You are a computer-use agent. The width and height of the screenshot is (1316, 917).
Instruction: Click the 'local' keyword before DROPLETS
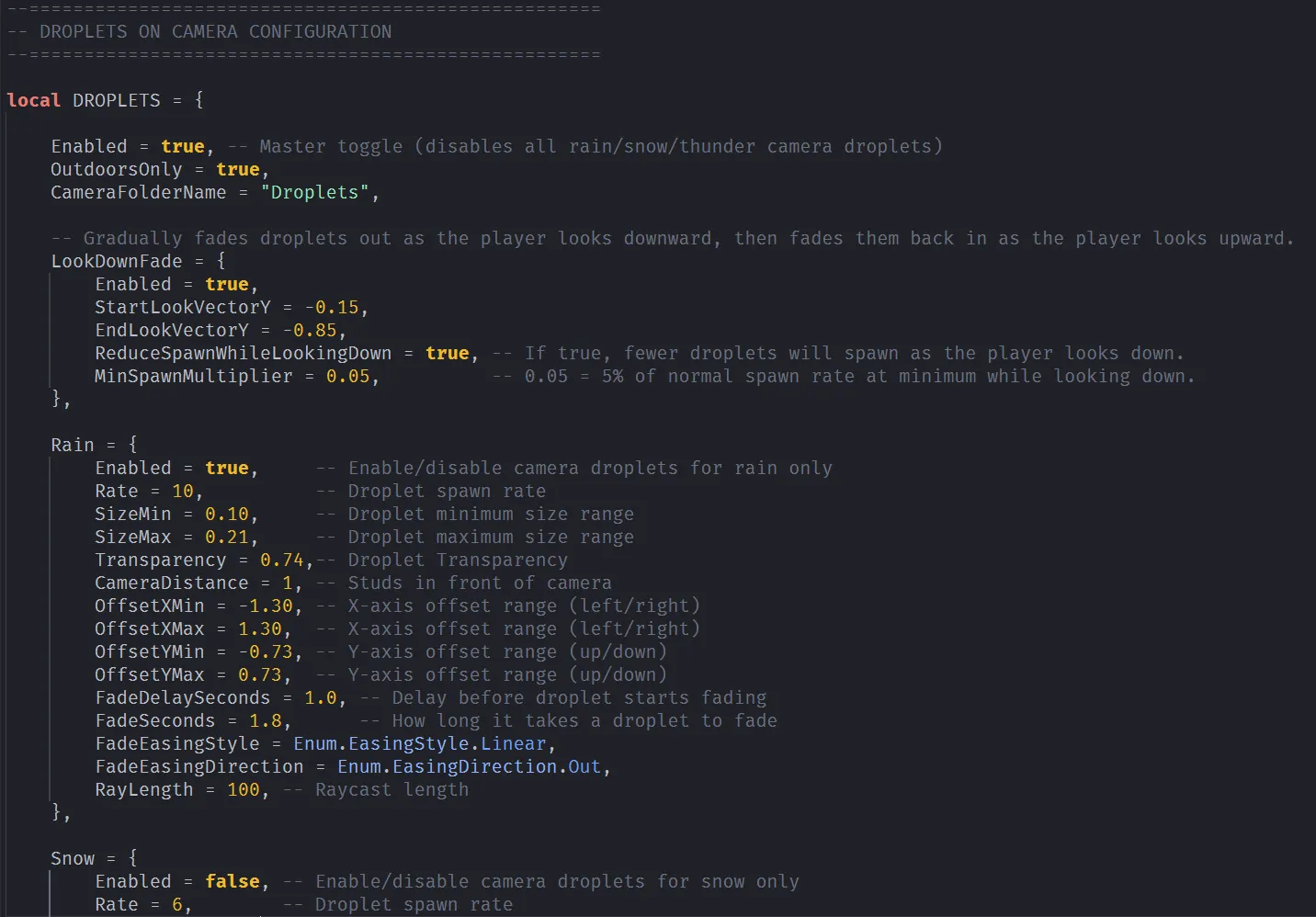point(33,100)
